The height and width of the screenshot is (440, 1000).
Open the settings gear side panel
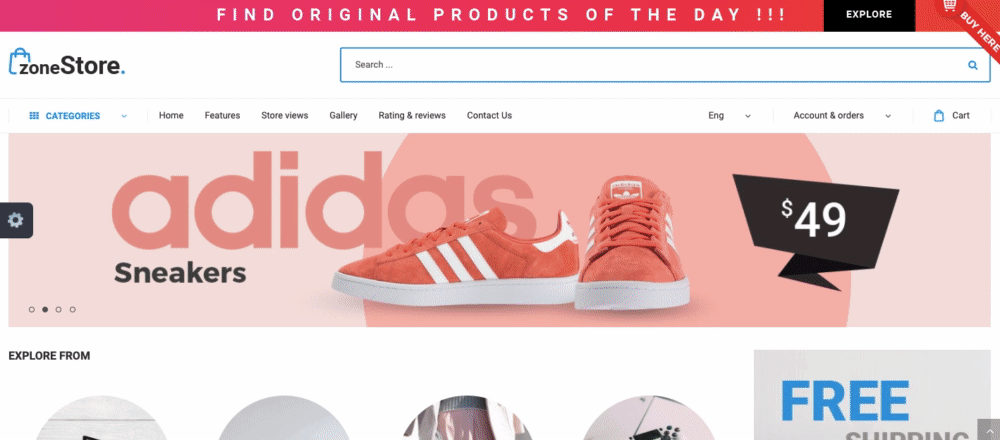15,221
